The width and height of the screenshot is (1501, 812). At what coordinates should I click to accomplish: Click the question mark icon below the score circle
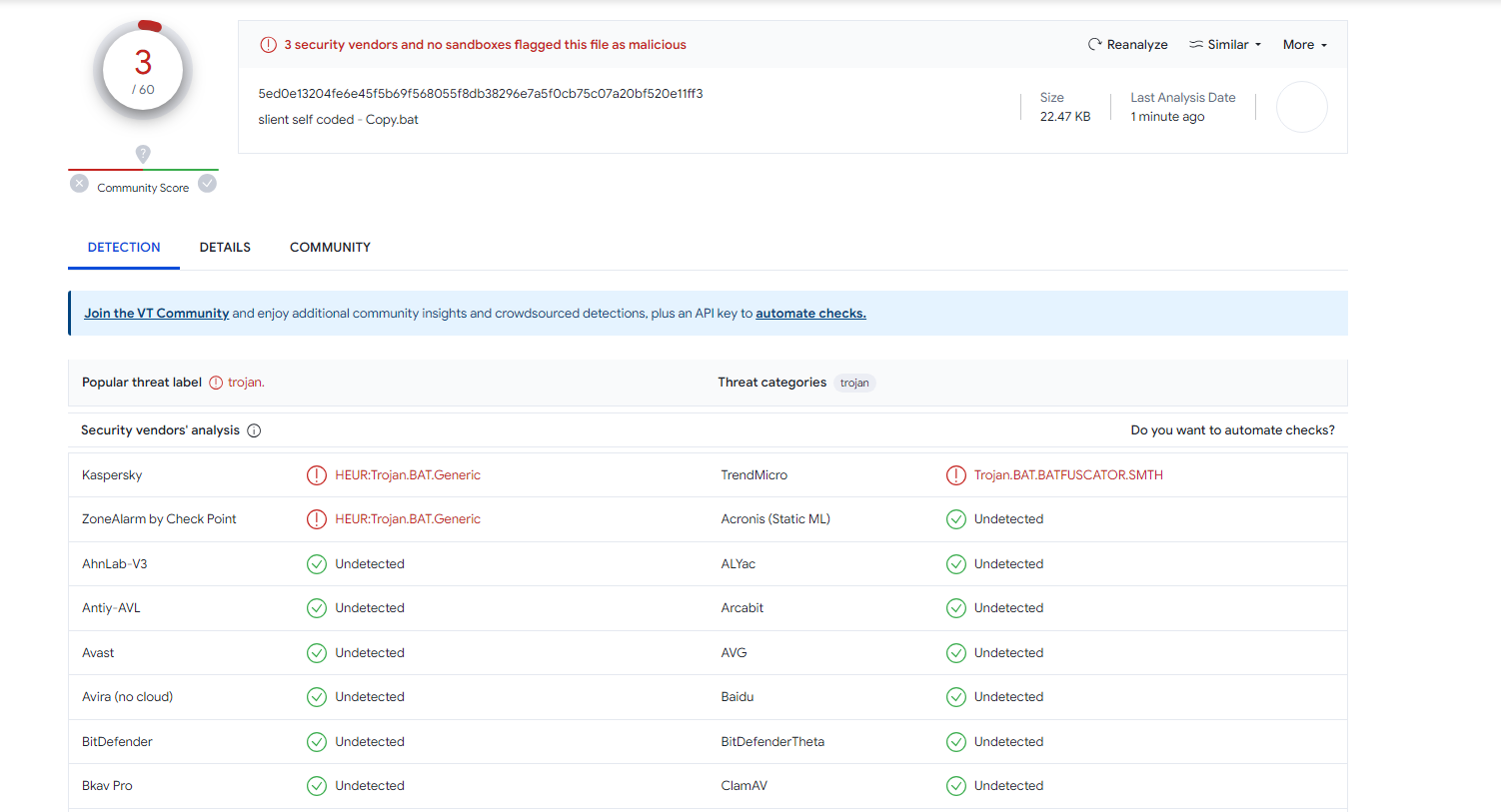[143, 154]
